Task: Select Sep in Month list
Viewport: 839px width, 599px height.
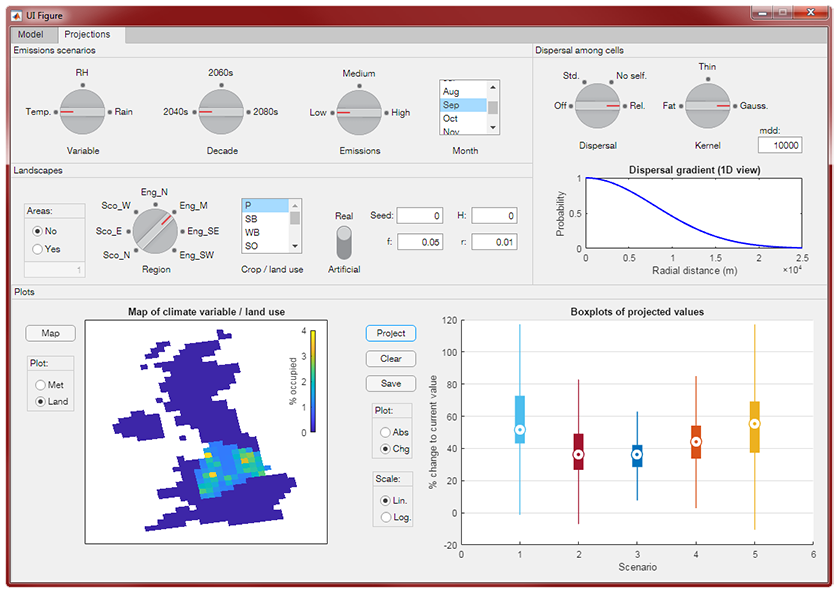Action: [463, 105]
